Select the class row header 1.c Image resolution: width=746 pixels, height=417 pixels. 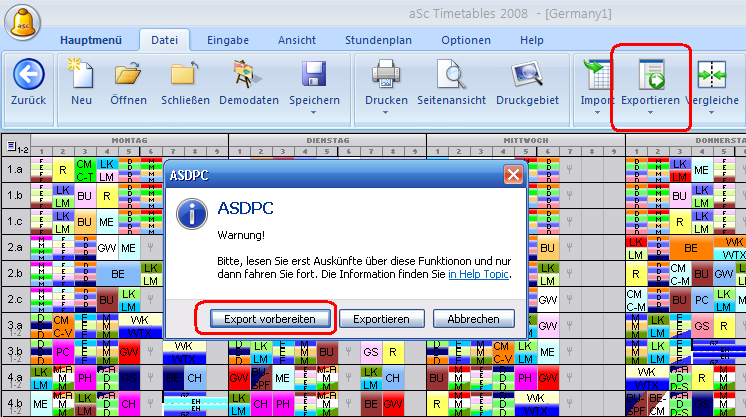point(15,221)
